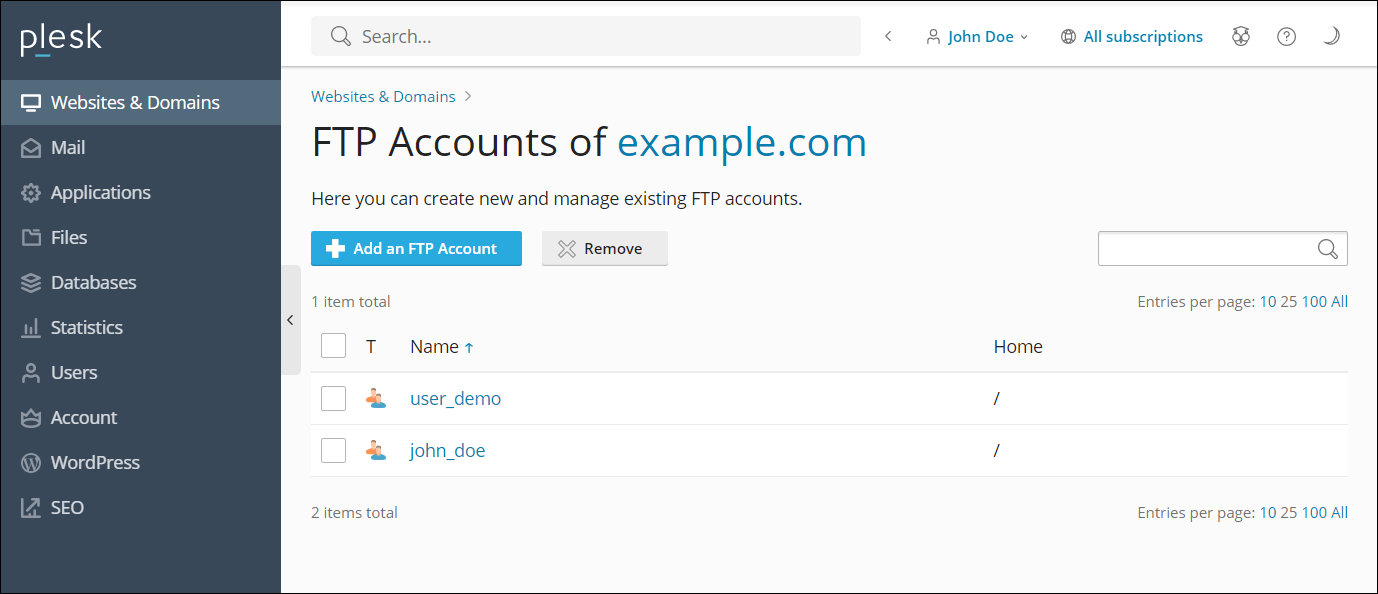
Task: Click the back arrow in top bar
Action: (x=888, y=37)
